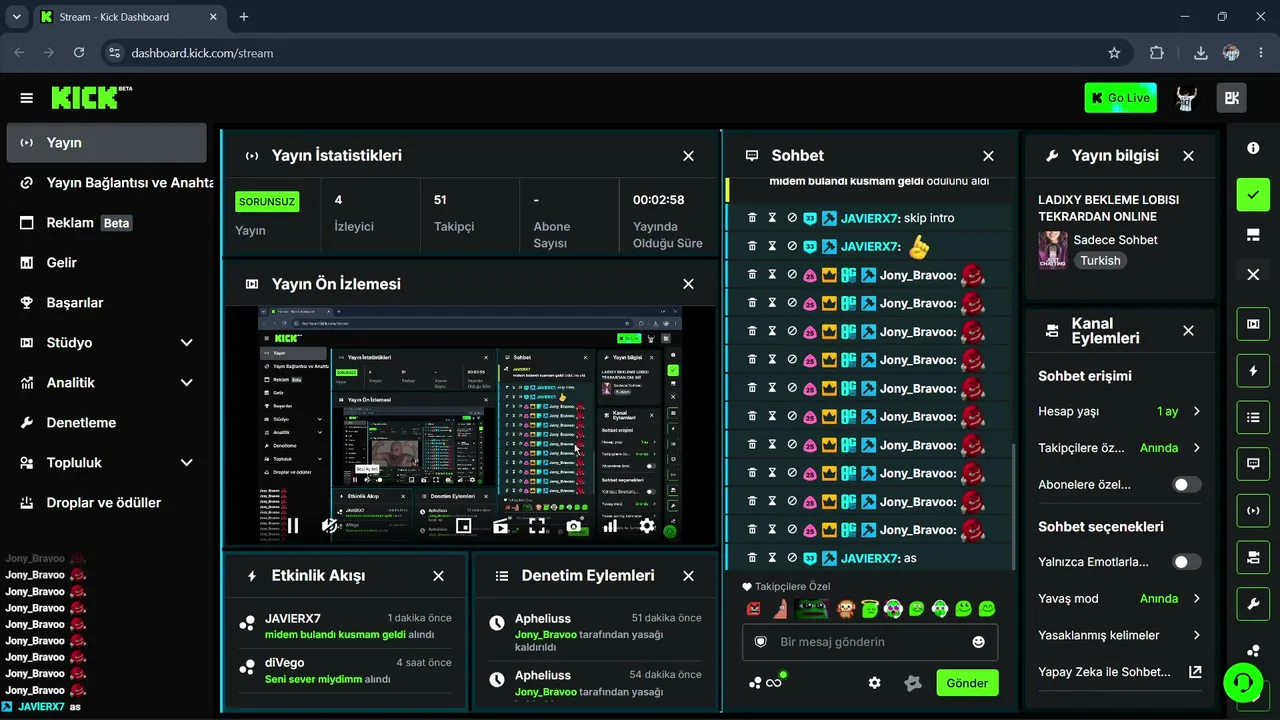Image resolution: width=1280 pixels, height=720 pixels.
Task: Toggle mute on the stream preview
Action: click(x=329, y=526)
